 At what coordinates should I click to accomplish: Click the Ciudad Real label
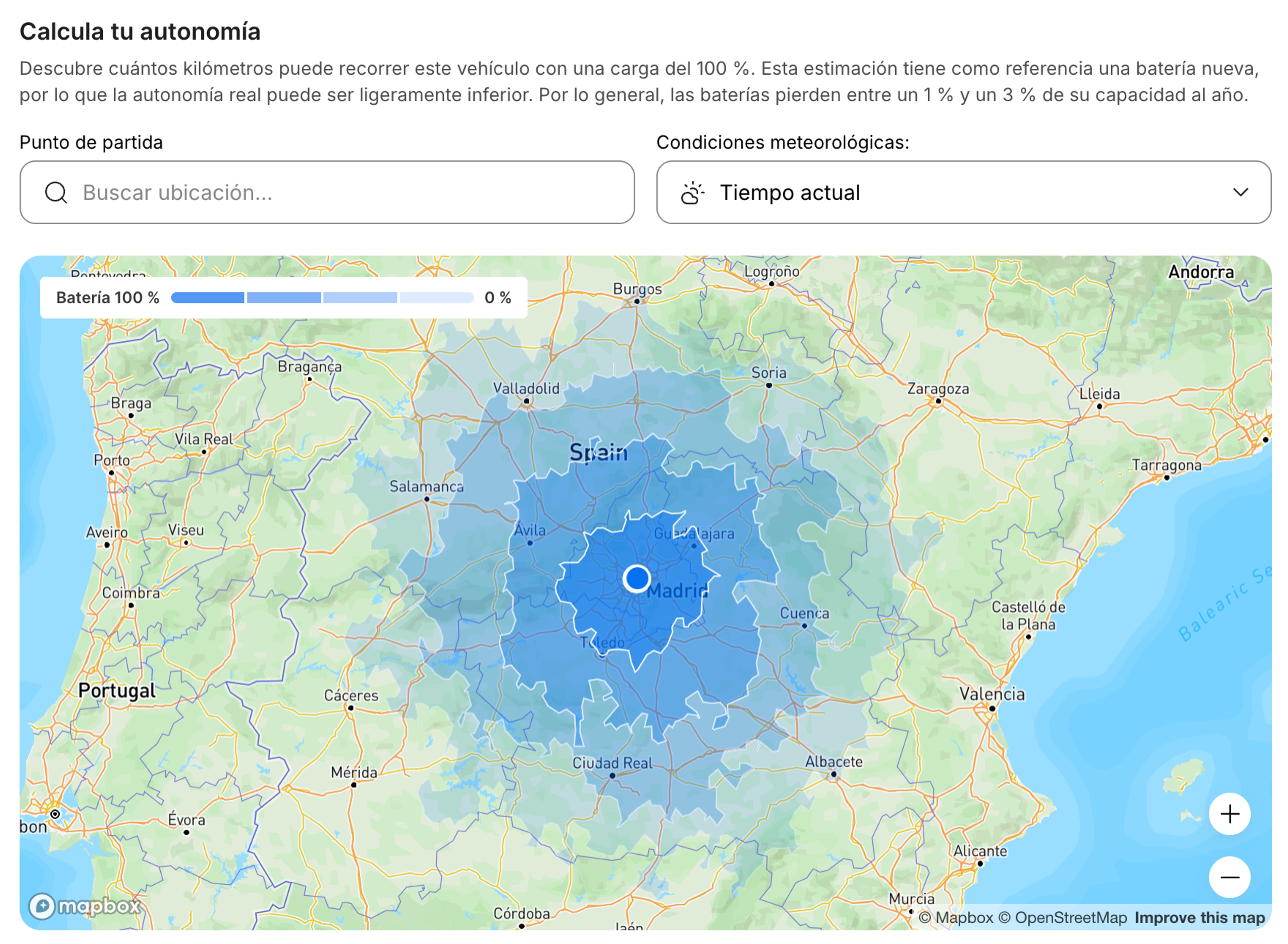611,763
